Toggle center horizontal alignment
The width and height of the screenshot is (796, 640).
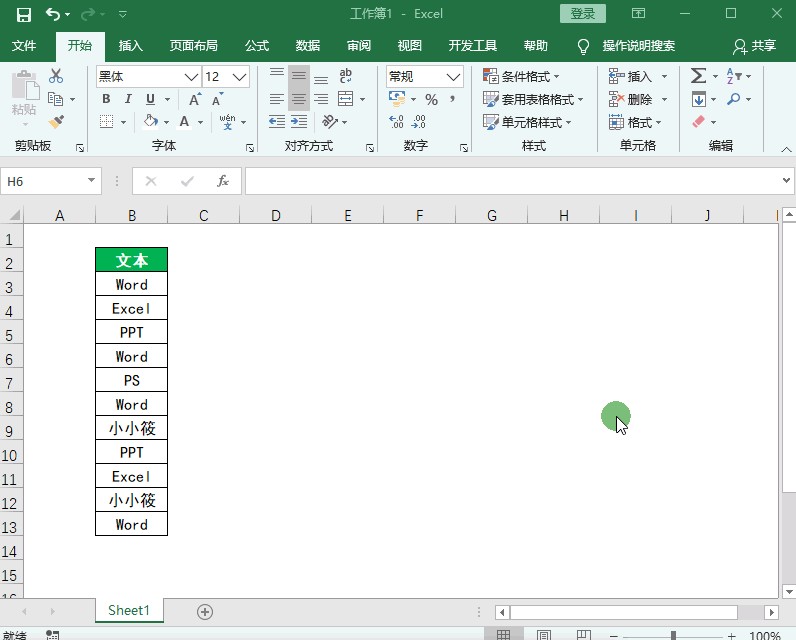299,100
